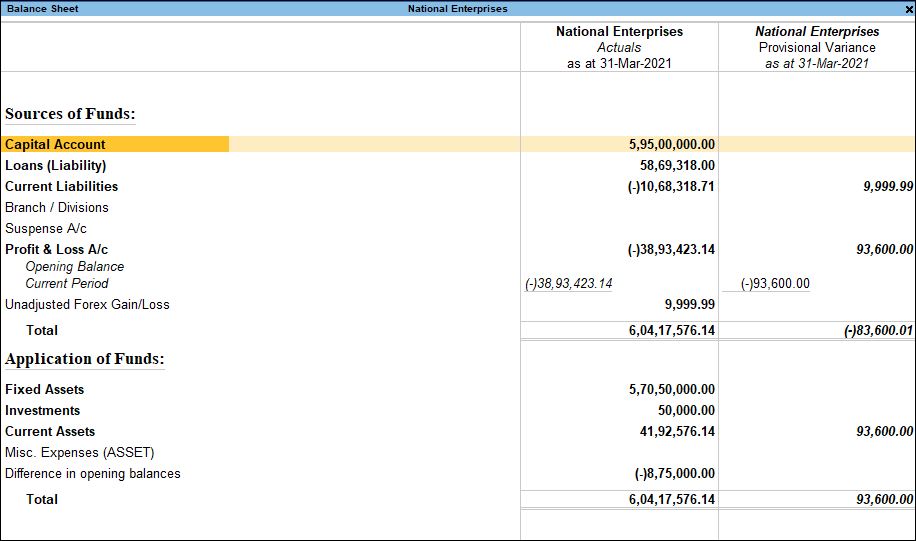Select the Suspense A/c row
This screenshot has width=916, height=541.
(46, 228)
